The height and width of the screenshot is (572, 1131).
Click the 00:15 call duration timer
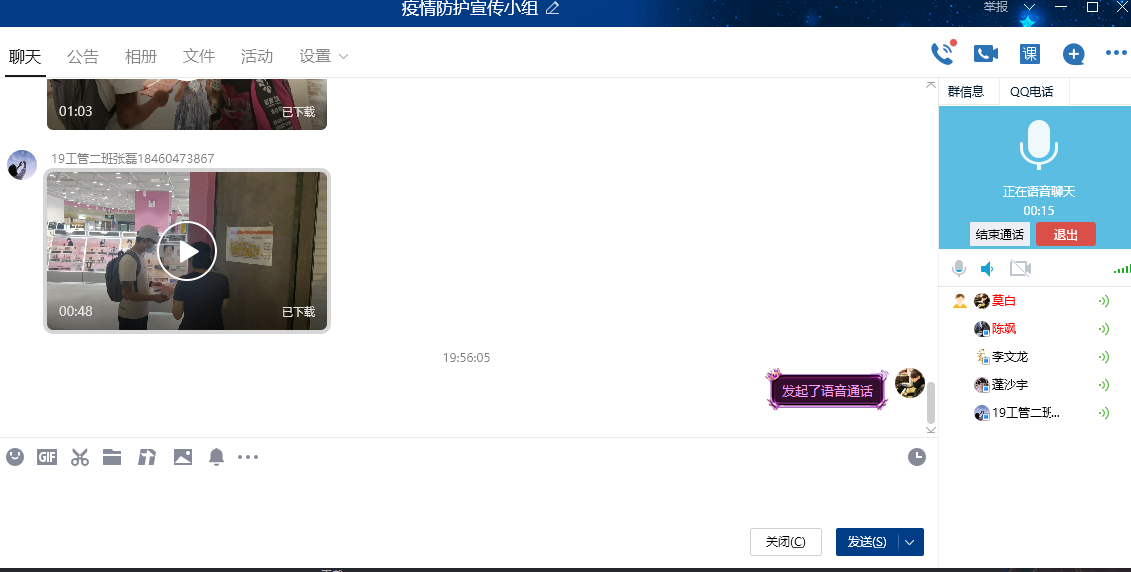point(1039,211)
